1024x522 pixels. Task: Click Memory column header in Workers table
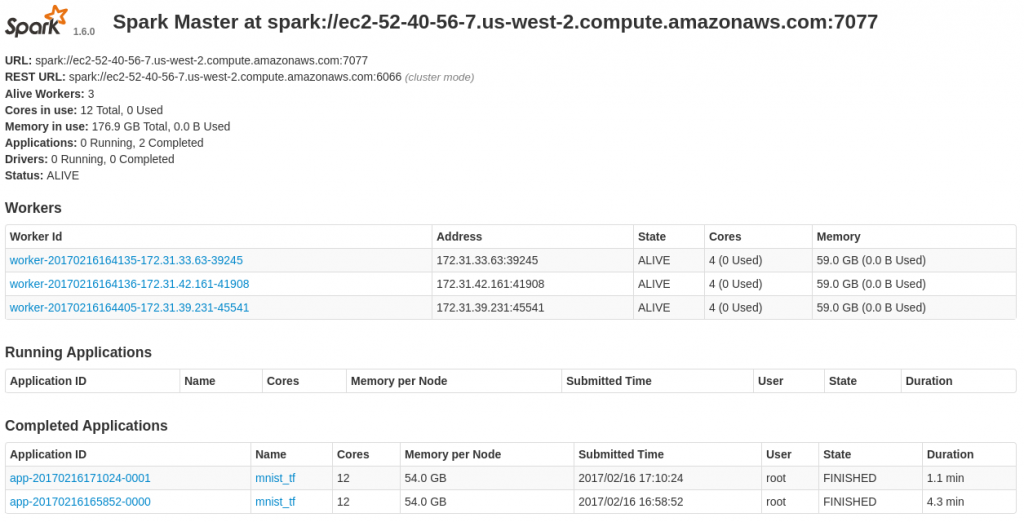[x=838, y=237]
